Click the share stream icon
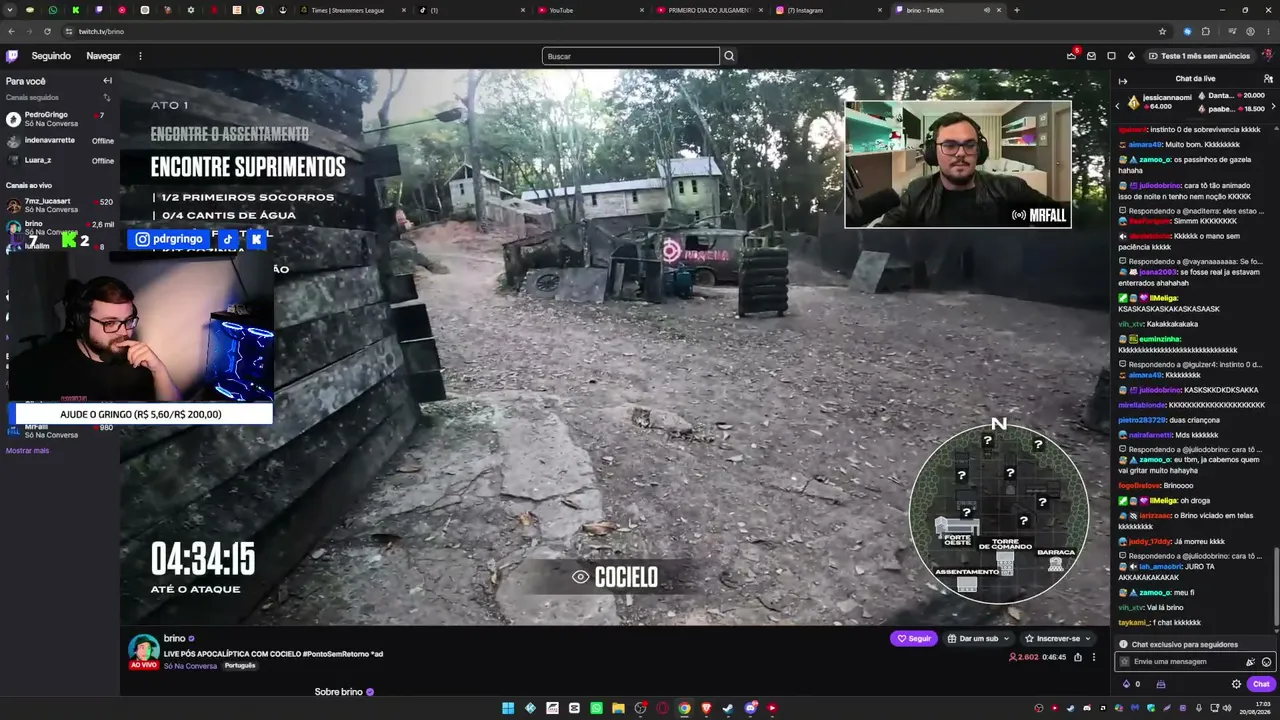1280x720 pixels. coord(1078,657)
